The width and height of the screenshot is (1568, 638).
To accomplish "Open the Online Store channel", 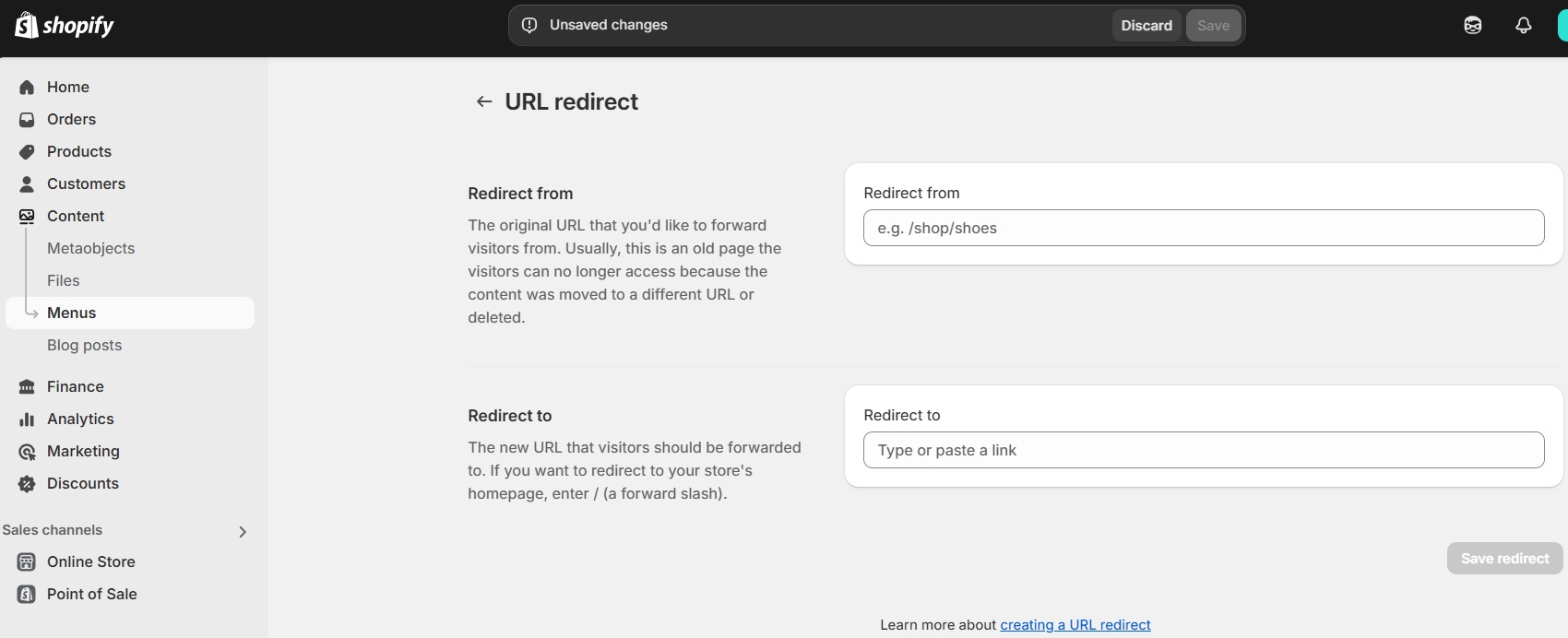I will pyautogui.click(x=91, y=561).
